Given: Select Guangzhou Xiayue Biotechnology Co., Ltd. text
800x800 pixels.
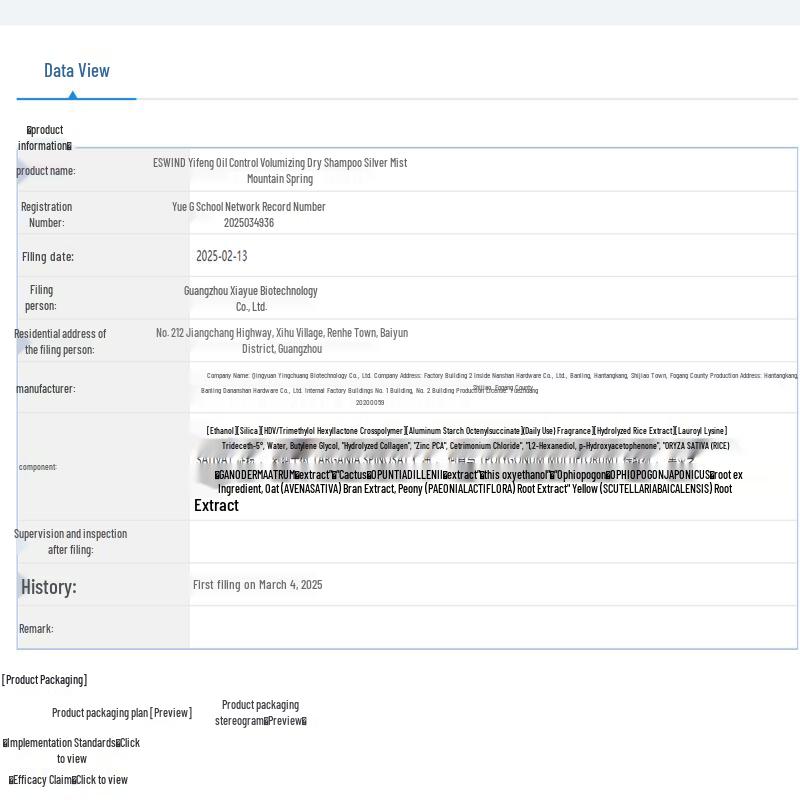Looking at the screenshot, I should point(251,298).
